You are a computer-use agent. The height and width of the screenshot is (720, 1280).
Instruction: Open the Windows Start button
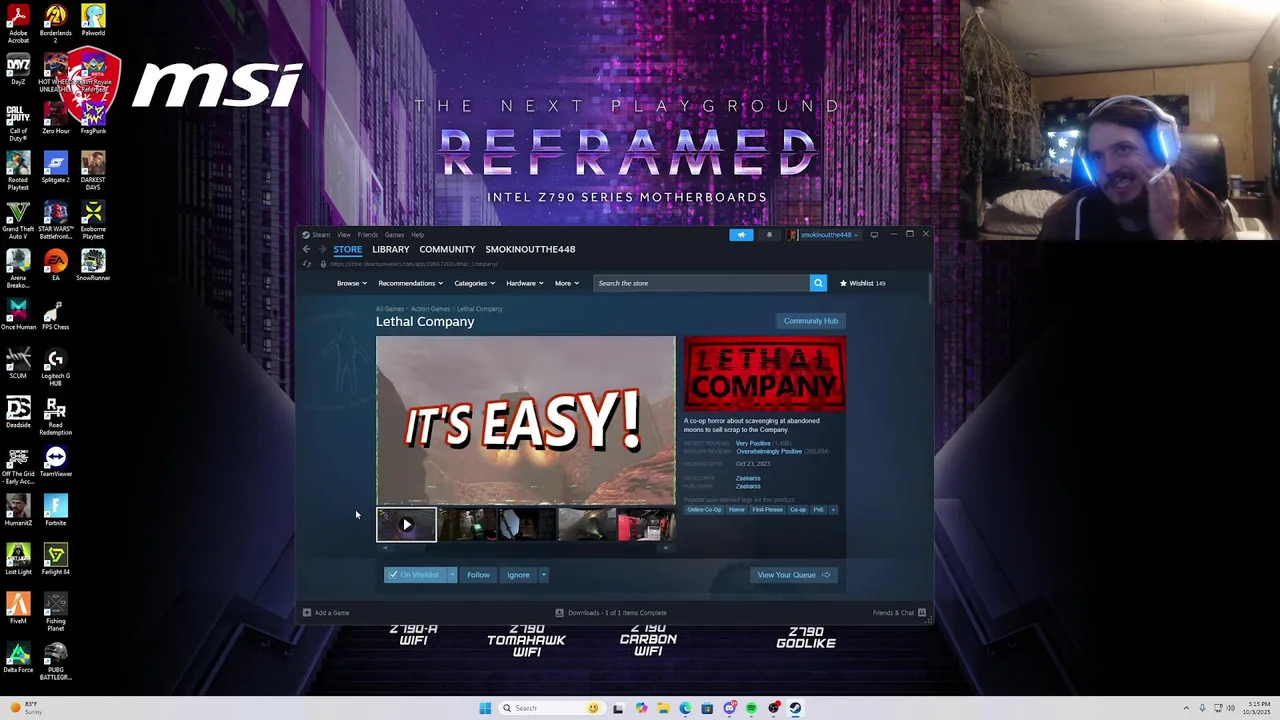pos(485,708)
